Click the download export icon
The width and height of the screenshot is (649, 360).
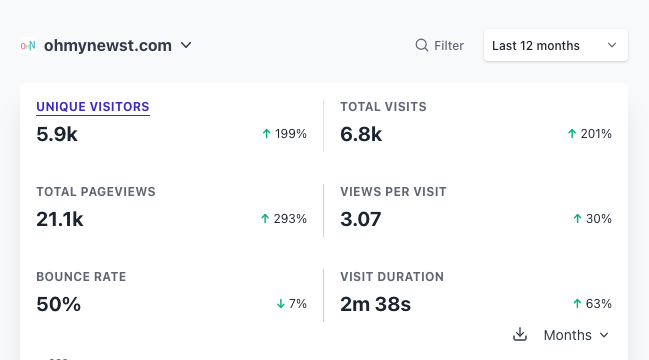point(520,334)
